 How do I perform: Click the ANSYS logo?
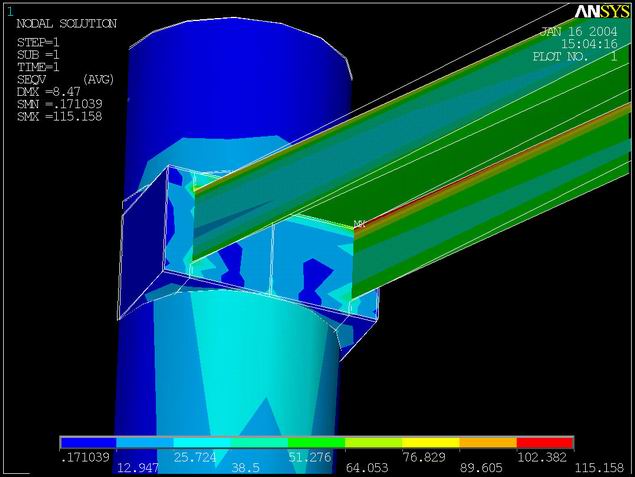tap(602, 12)
